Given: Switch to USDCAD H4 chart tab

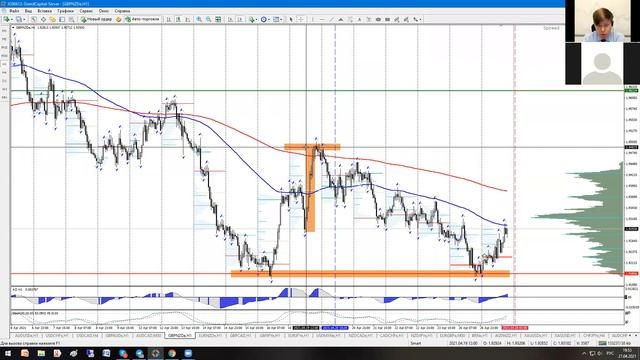Looking at the screenshot, I should (x=87, y=336).
